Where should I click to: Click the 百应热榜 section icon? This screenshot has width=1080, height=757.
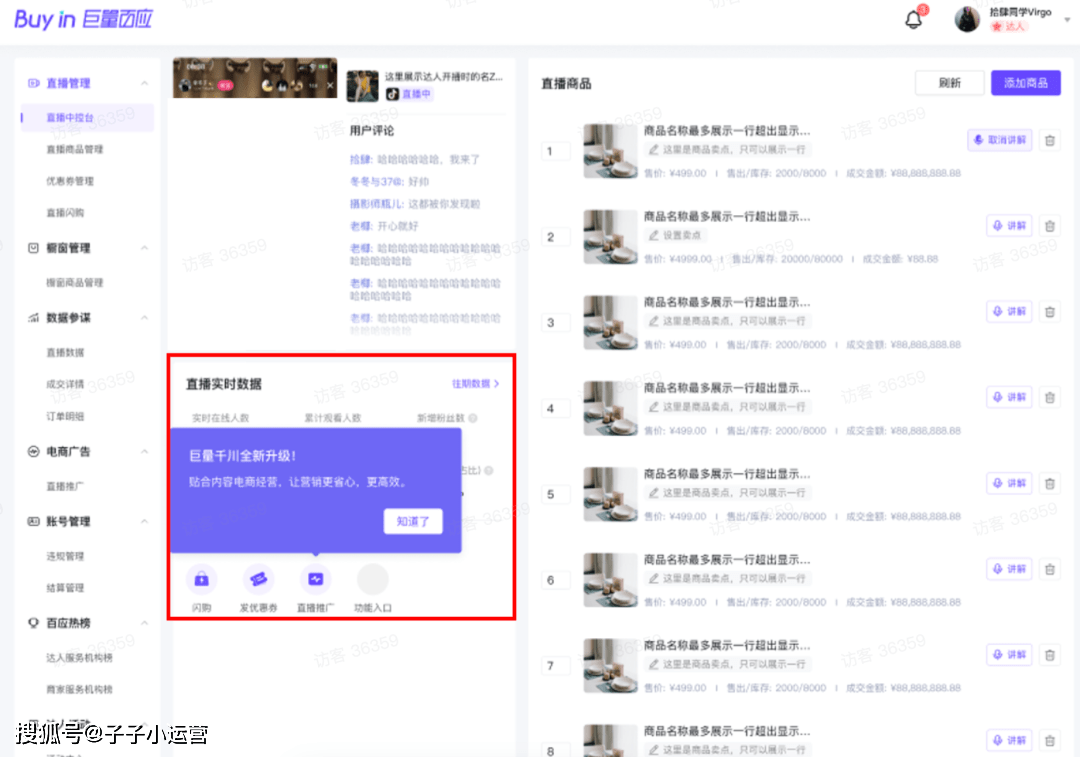point(33,623)
